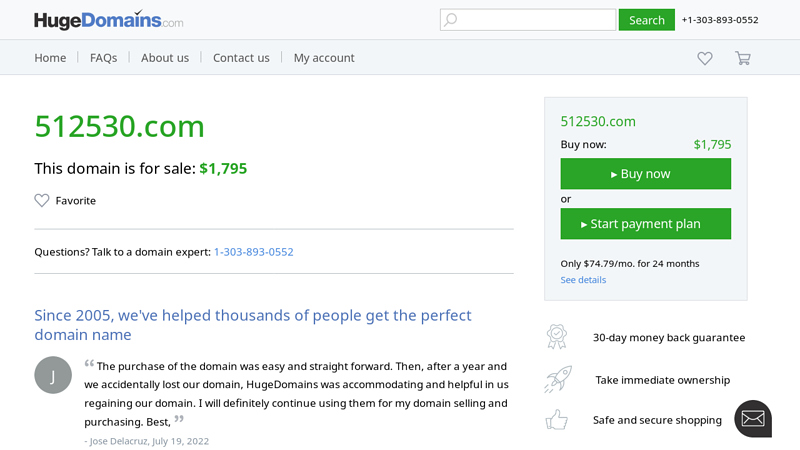Open the HugeDomains.com logo homepage

109,20
